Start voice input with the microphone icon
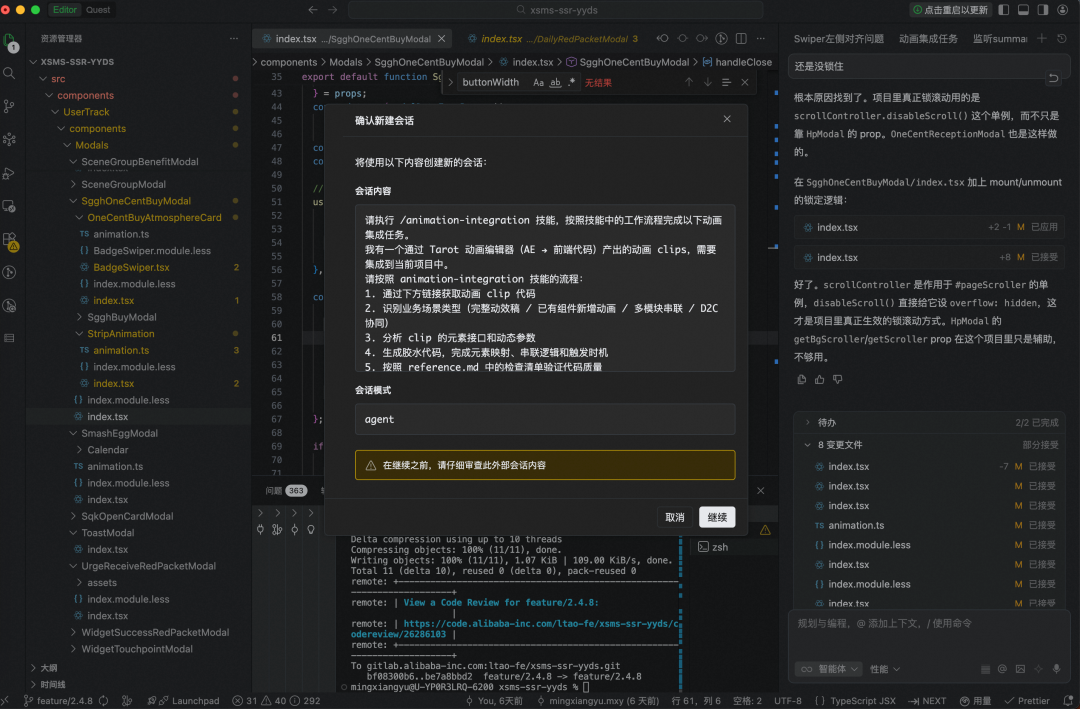 coord(1057,669)
